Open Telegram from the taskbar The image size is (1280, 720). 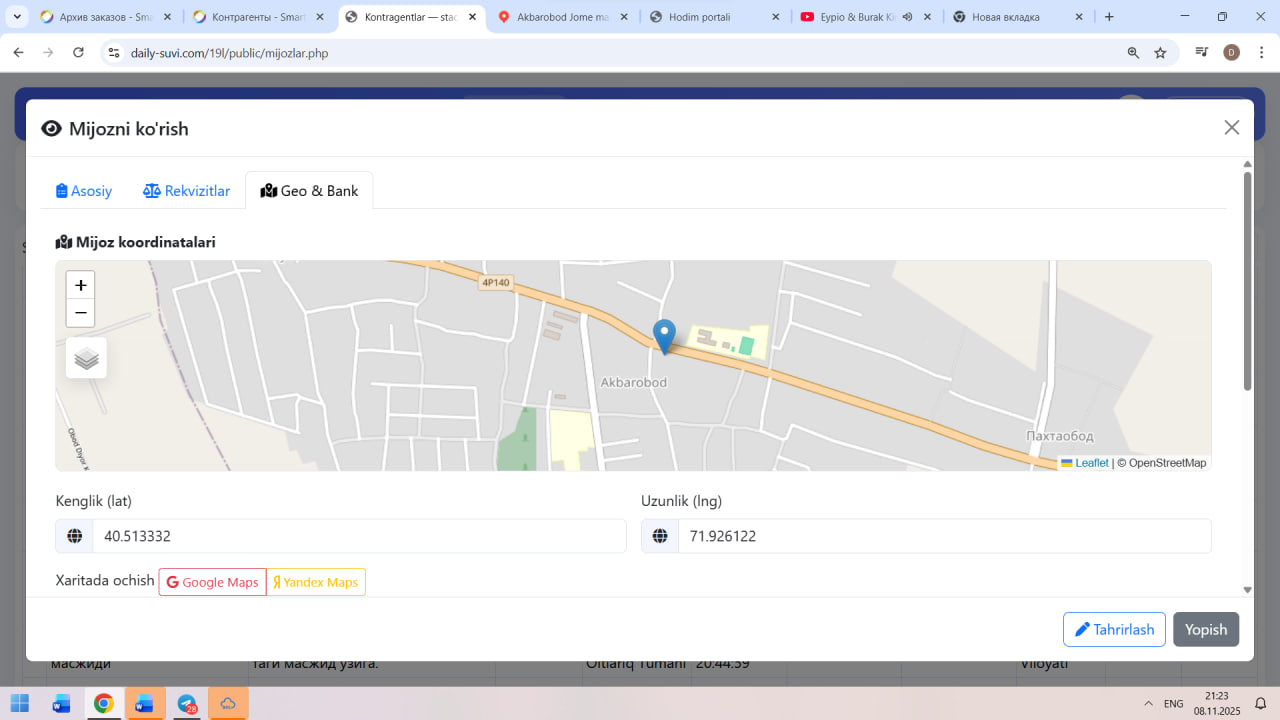187,704
